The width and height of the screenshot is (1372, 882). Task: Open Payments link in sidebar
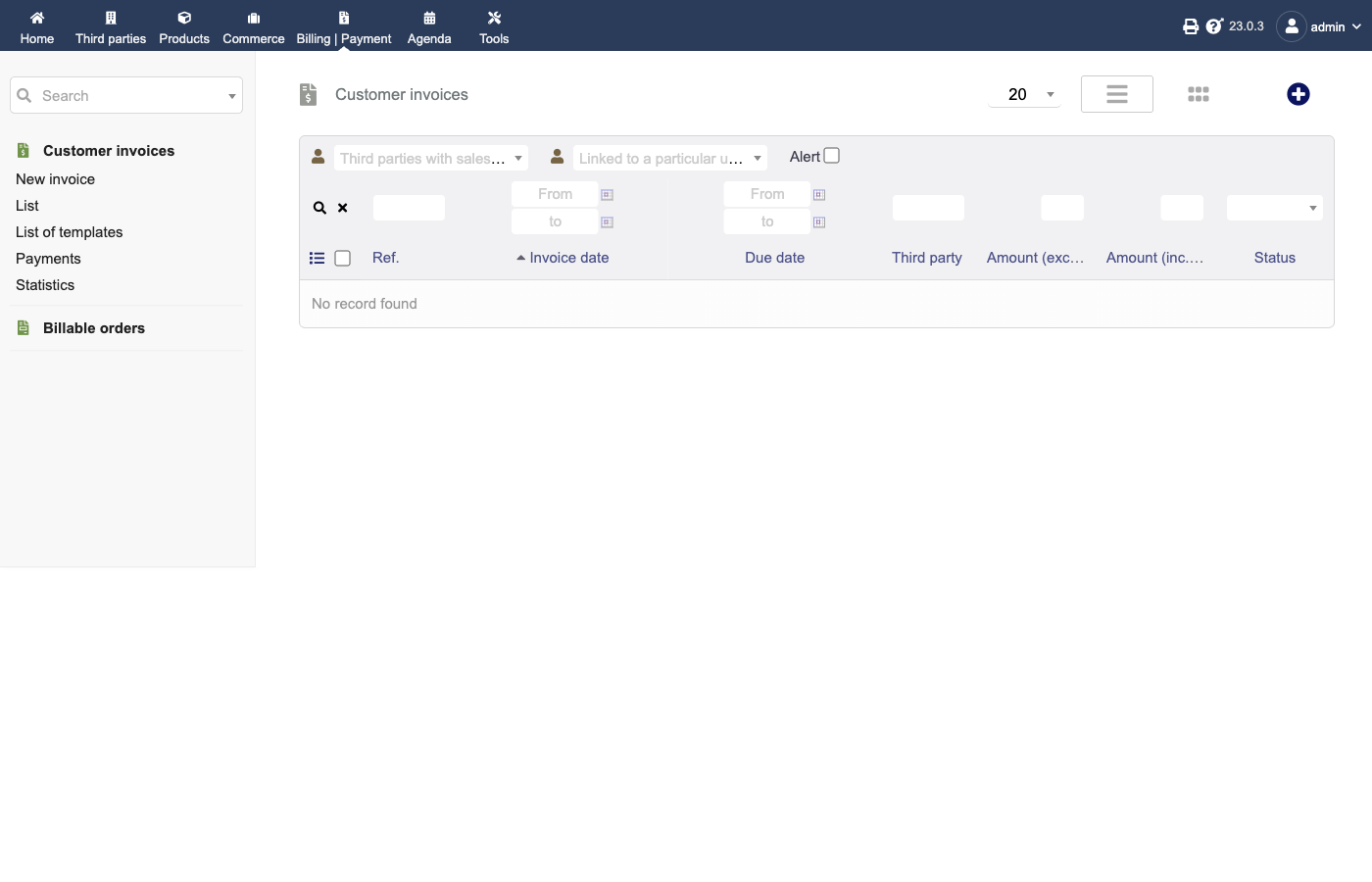pyautogui.click(x=48, y=259)
